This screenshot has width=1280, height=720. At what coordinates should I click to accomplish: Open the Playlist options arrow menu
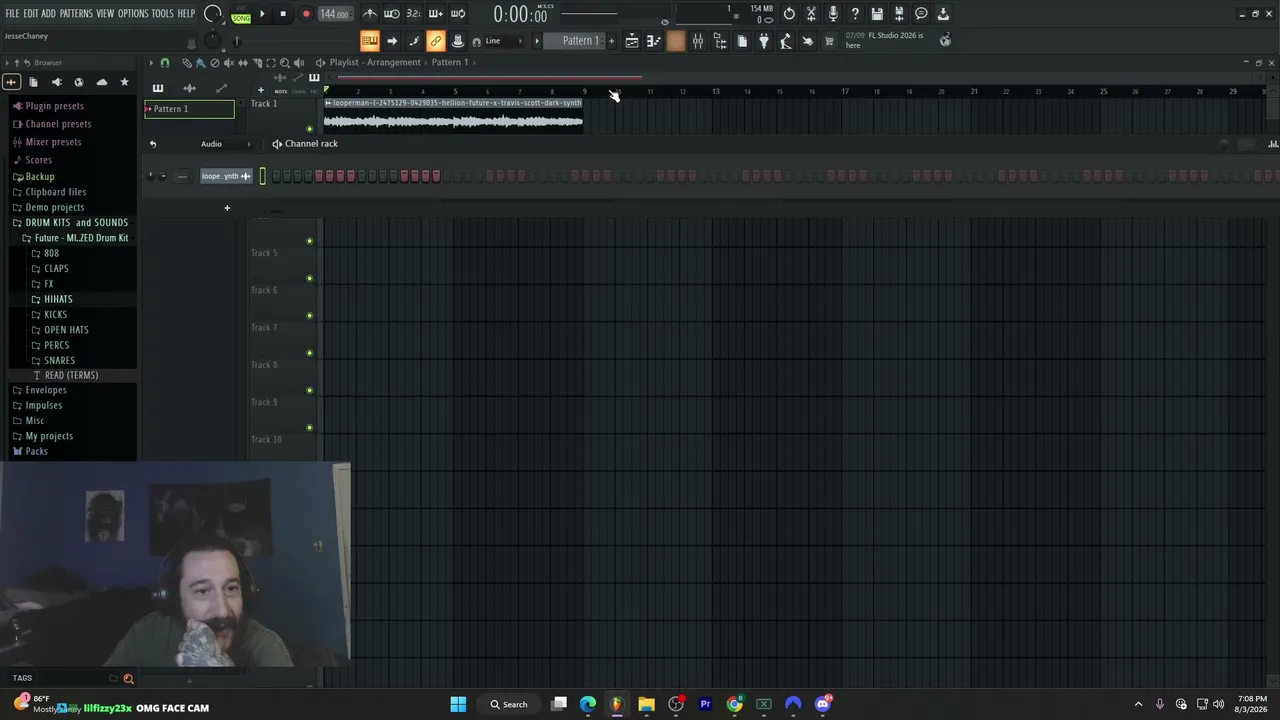pos(151,62)
